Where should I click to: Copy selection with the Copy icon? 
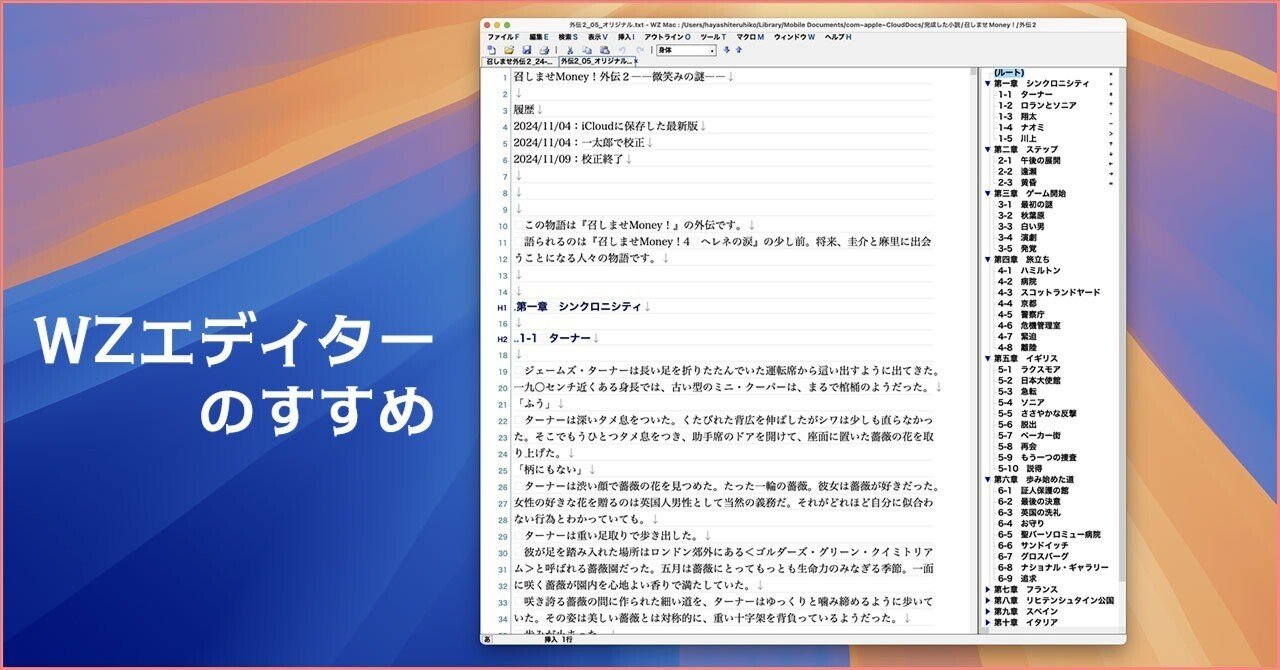[x=586, y=50]
